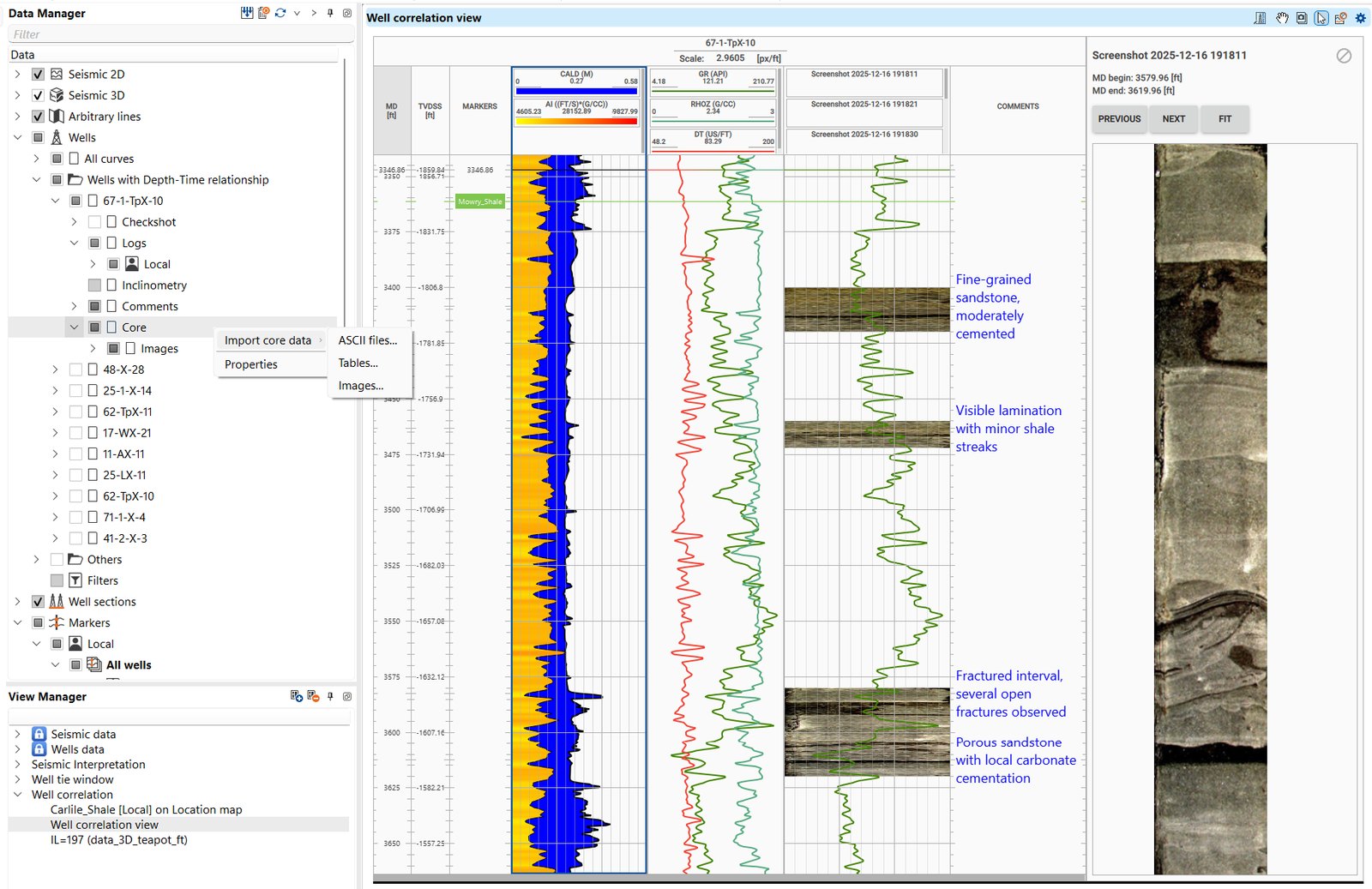
Task: Collapse the Wells tree node
Action: (x=17, y=137)
